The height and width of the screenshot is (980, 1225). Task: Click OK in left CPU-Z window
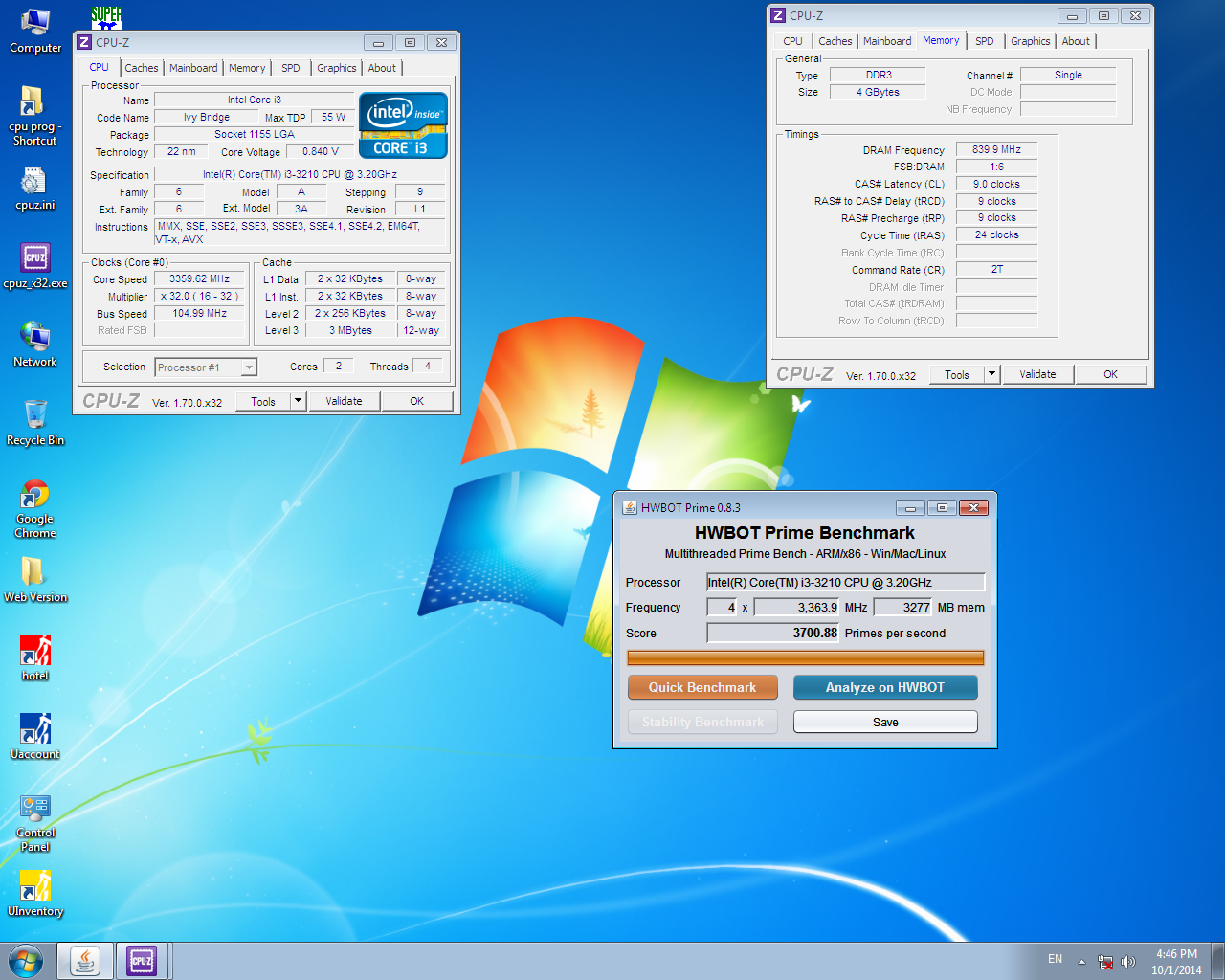pos(417,401)
